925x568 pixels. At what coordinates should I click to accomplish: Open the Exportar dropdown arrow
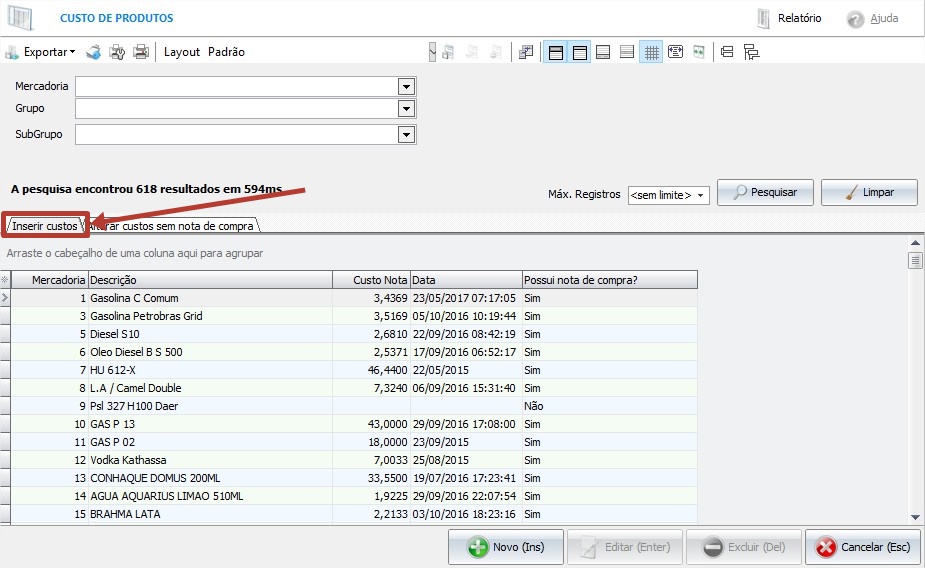pyautogui.click(x=73, y=52)
